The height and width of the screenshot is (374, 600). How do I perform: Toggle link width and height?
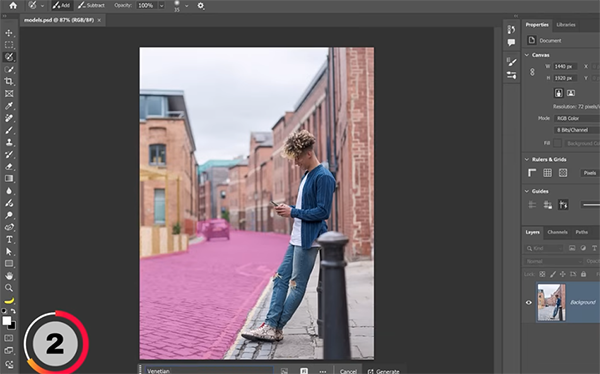coord(532,72)
